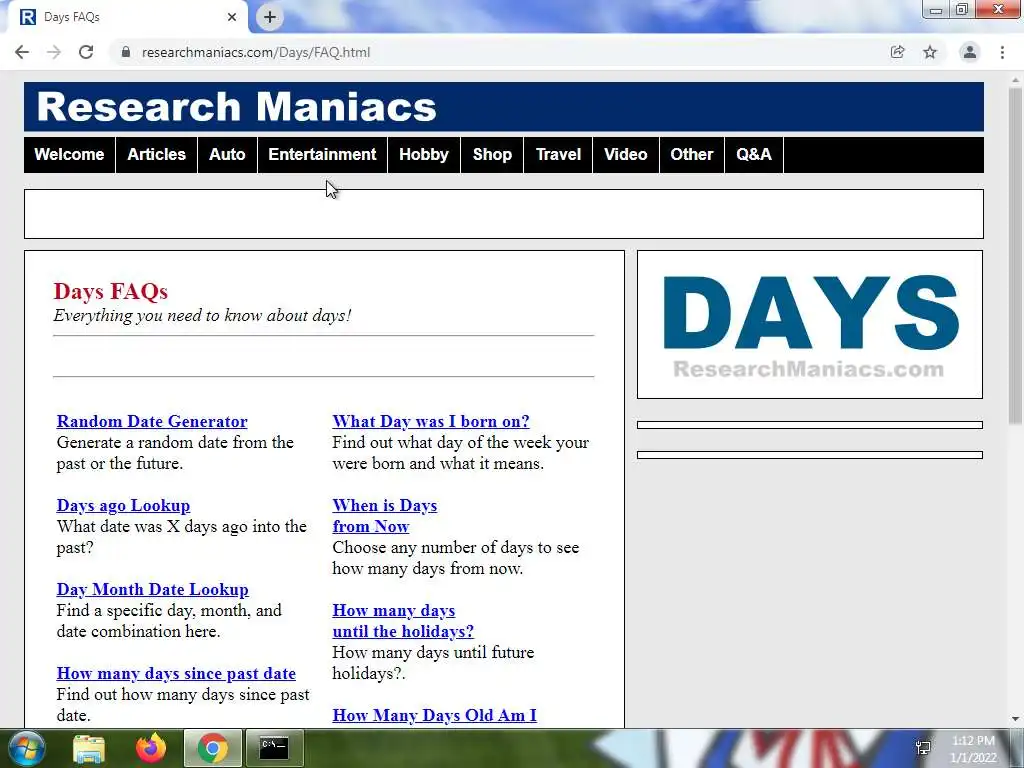1024x768 pixels.
Task: Click the network tray icon
Action: pos(923,748)
